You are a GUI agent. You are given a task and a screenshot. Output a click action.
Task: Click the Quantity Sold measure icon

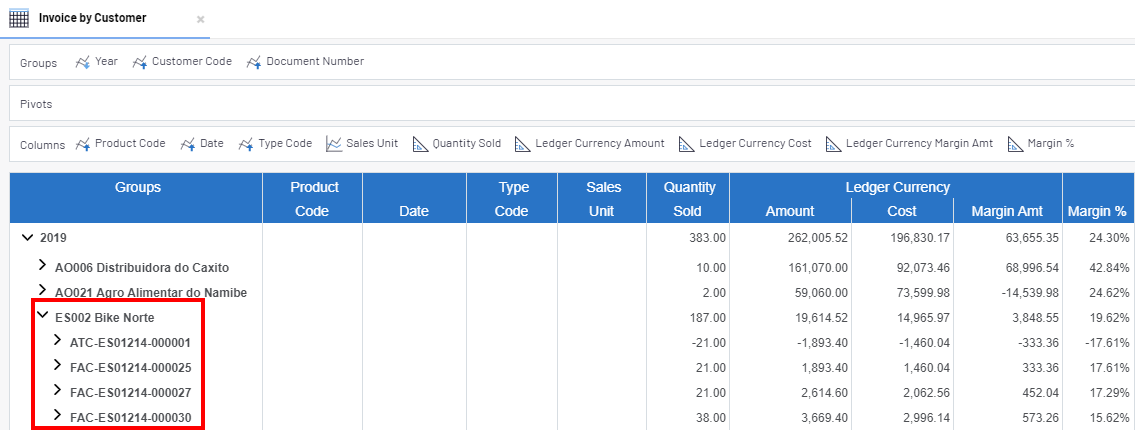(420, 144)
